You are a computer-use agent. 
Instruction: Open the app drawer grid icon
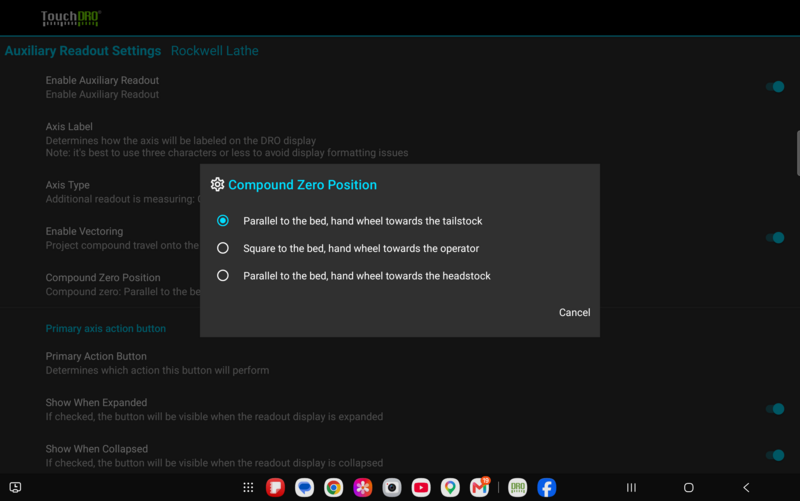pos(248,488)
